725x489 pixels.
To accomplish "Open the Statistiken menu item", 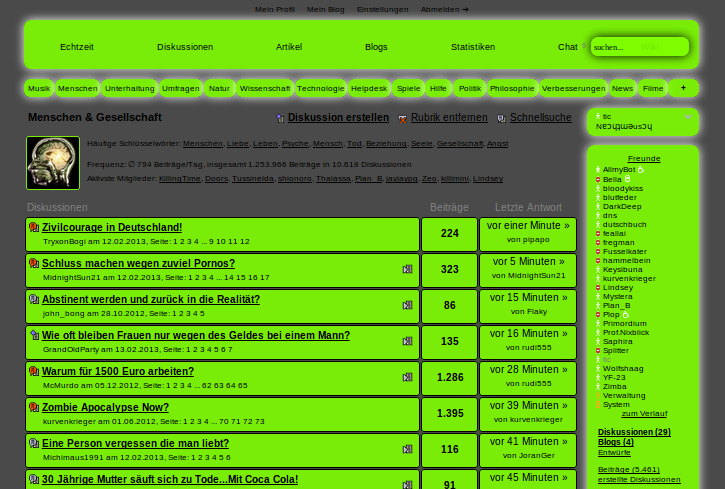I will tap(472, 47).
